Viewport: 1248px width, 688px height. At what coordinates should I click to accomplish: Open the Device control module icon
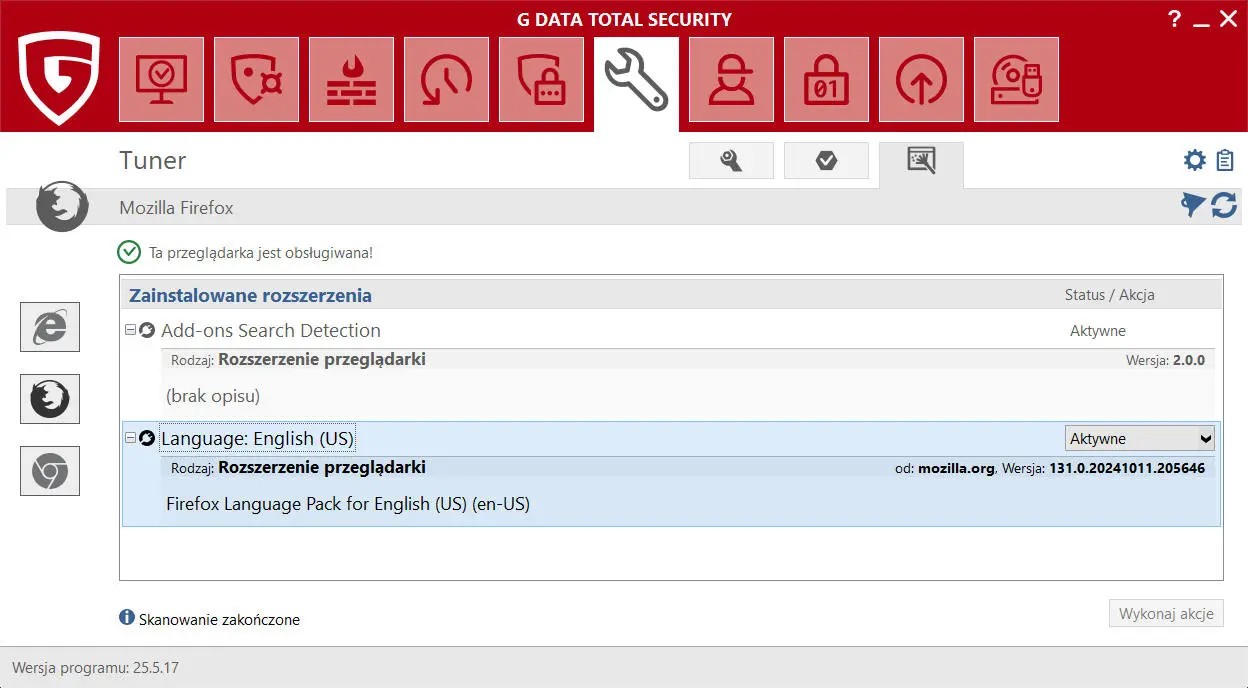click(1016, 80)
